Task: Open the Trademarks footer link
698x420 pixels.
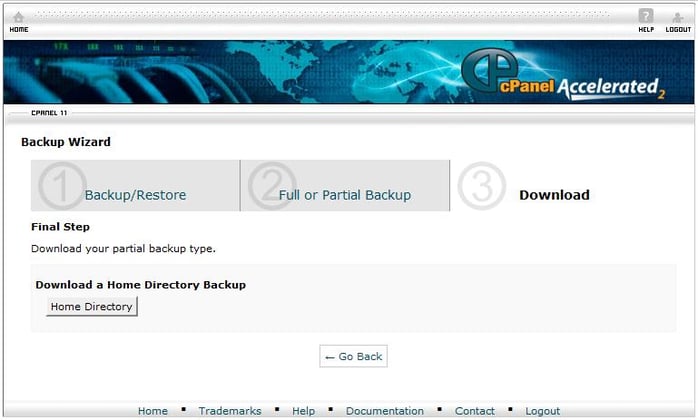Action: (x=230, y=411)
